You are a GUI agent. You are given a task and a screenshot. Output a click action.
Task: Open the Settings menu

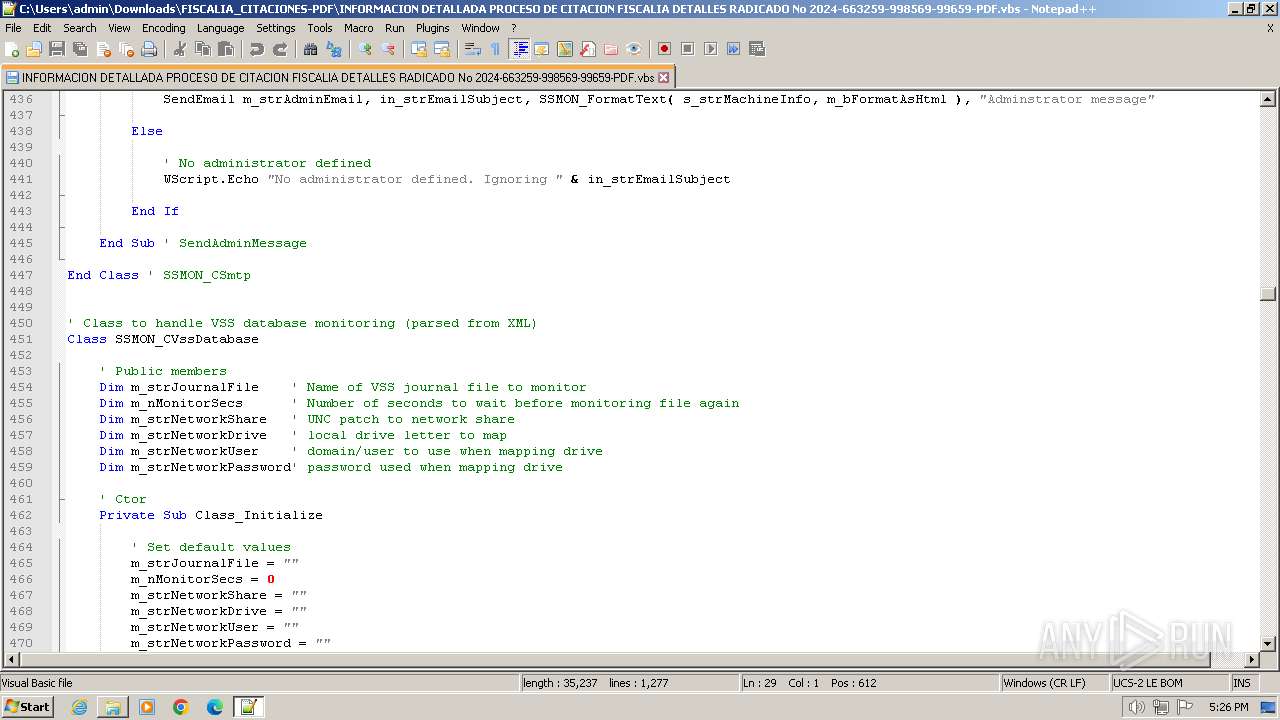tap(276, 28)
